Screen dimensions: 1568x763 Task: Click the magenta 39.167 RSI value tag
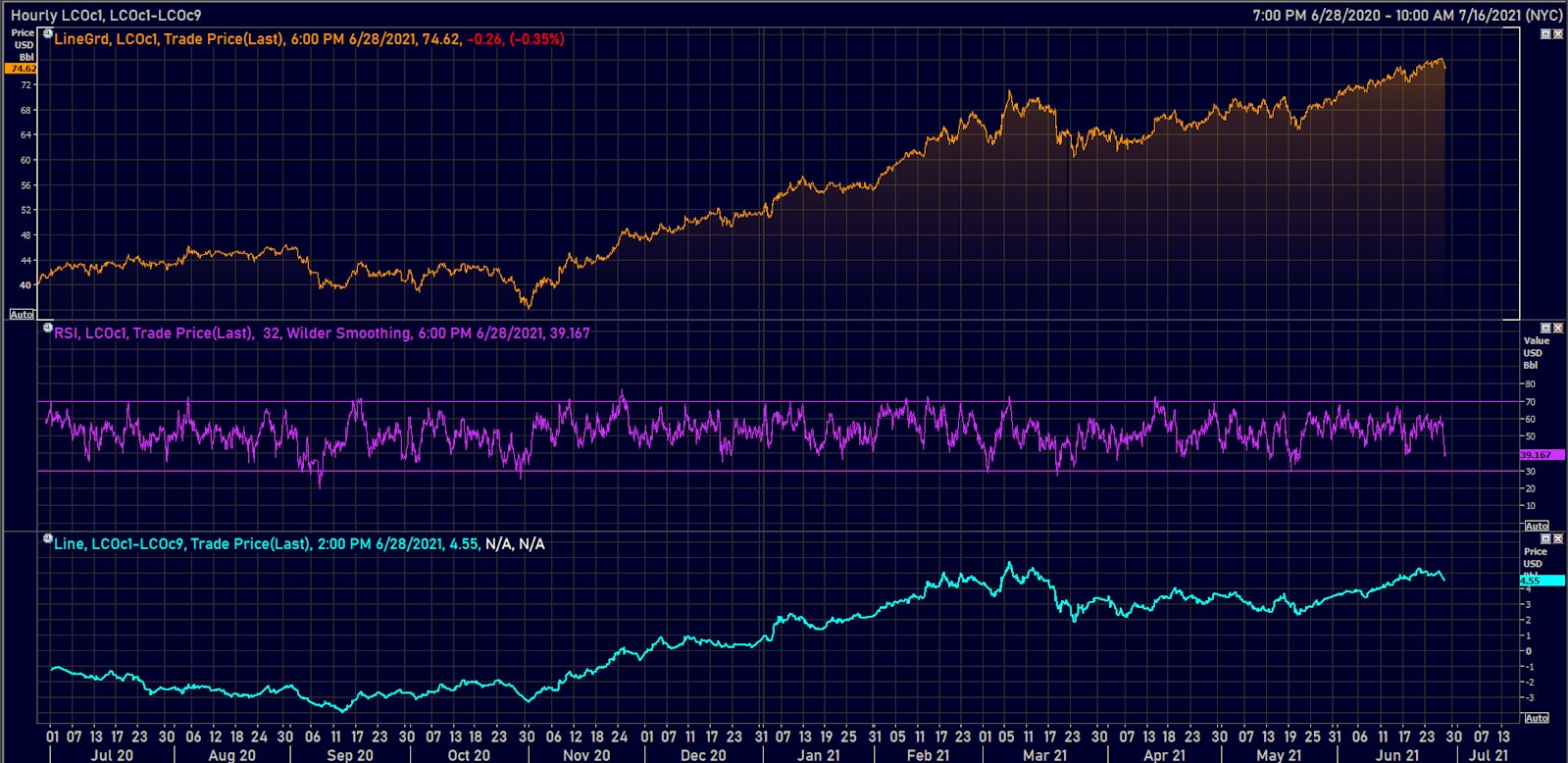1542,455
